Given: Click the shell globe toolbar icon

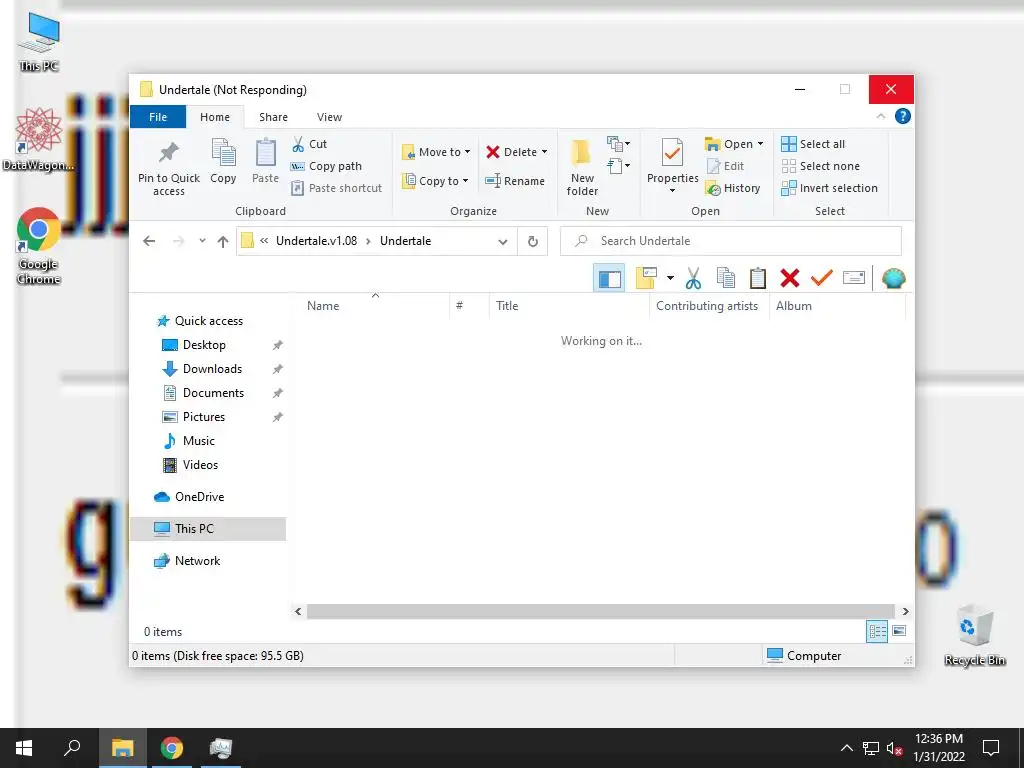Looking at the screenshot, I should coord(893,278).
